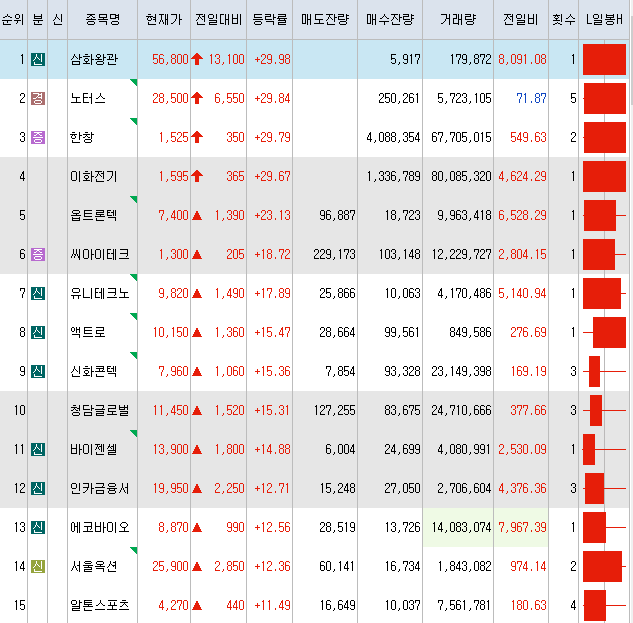
Task: Select stock name 신화콘텍
Action: pyautogui.click(x=94, y=371)
